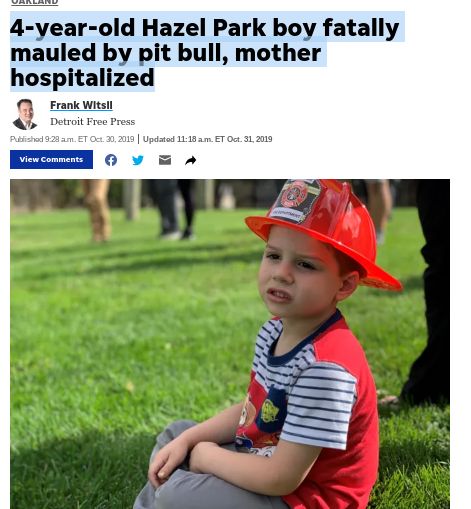Click the Detroit Free Press byline text
Viewport: 471px width, 509px height.
[x=93, y=122]
